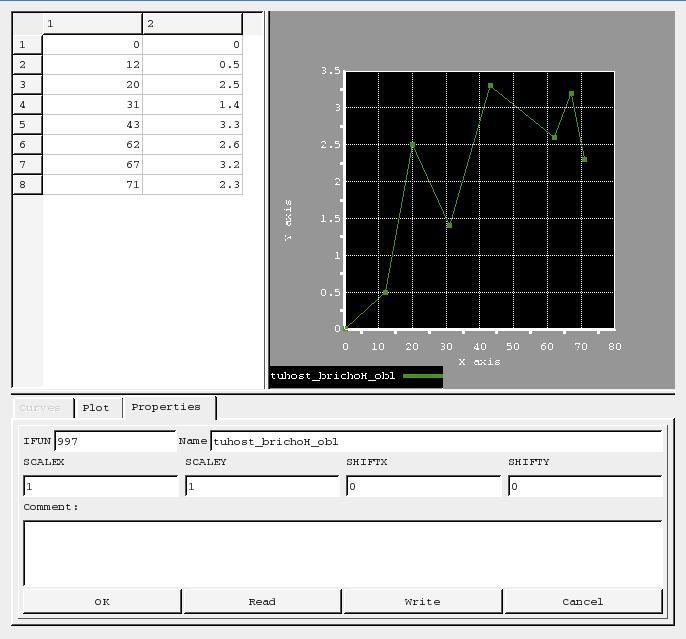The height and width of the screenshot is (639, 686).
Task: Click the plot data point at x=31
Action: [449, 225]
